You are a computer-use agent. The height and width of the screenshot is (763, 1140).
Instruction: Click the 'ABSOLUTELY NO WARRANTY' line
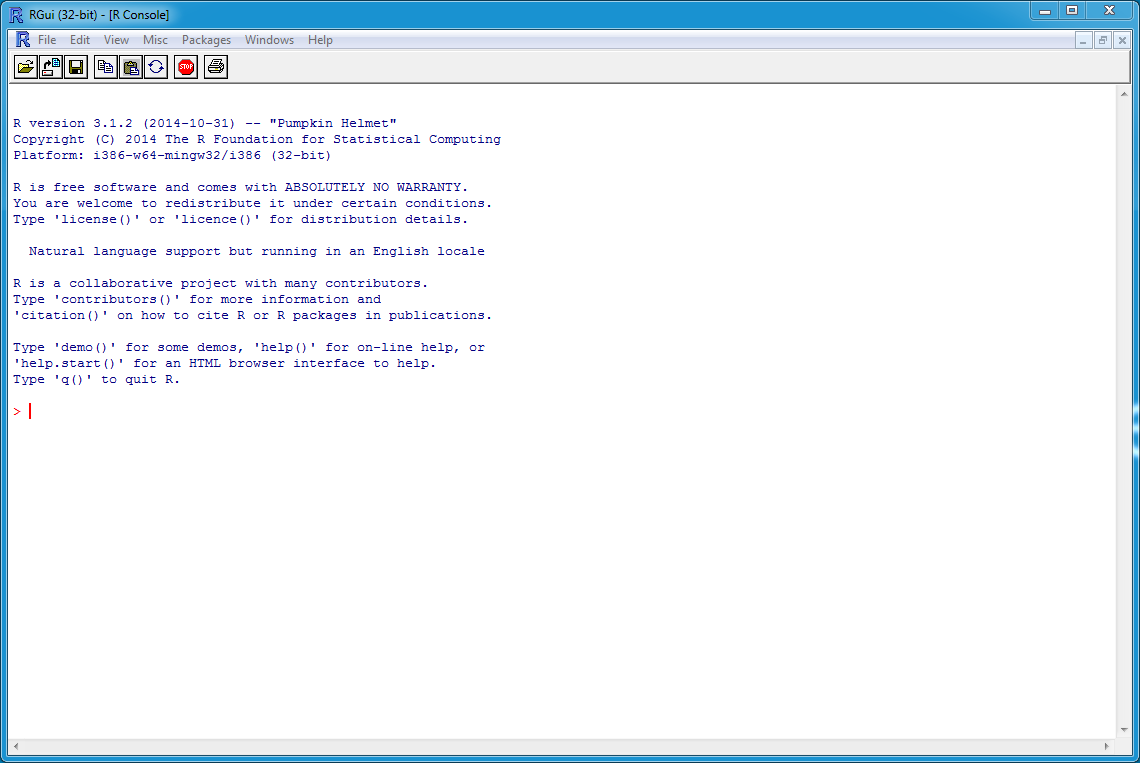240,188
